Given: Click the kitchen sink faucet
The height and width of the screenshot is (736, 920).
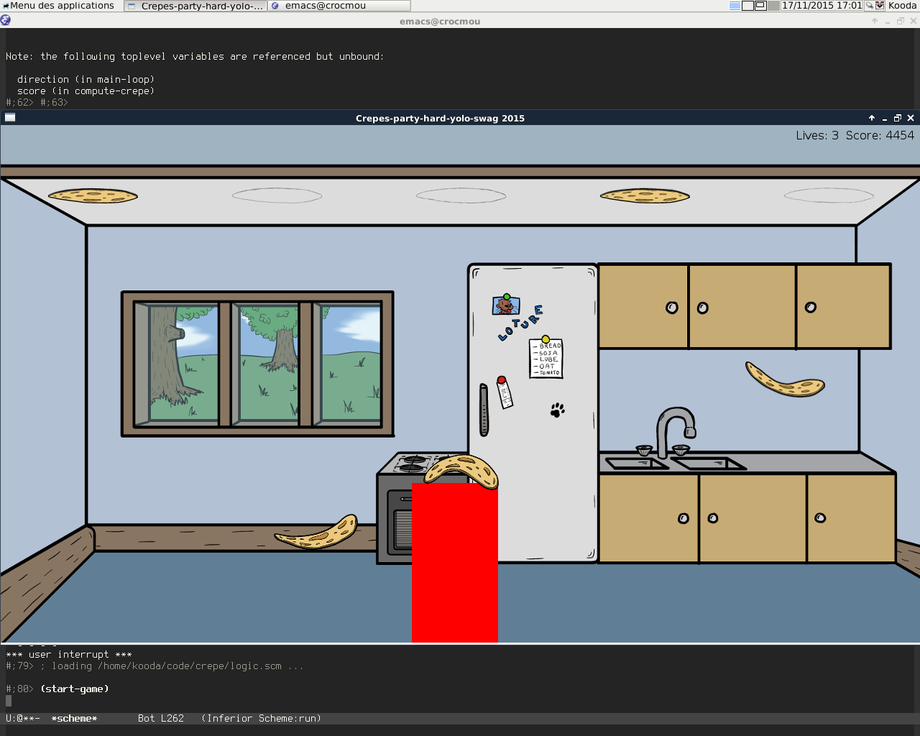Looking at the screenshot, I should coord(676,423).
